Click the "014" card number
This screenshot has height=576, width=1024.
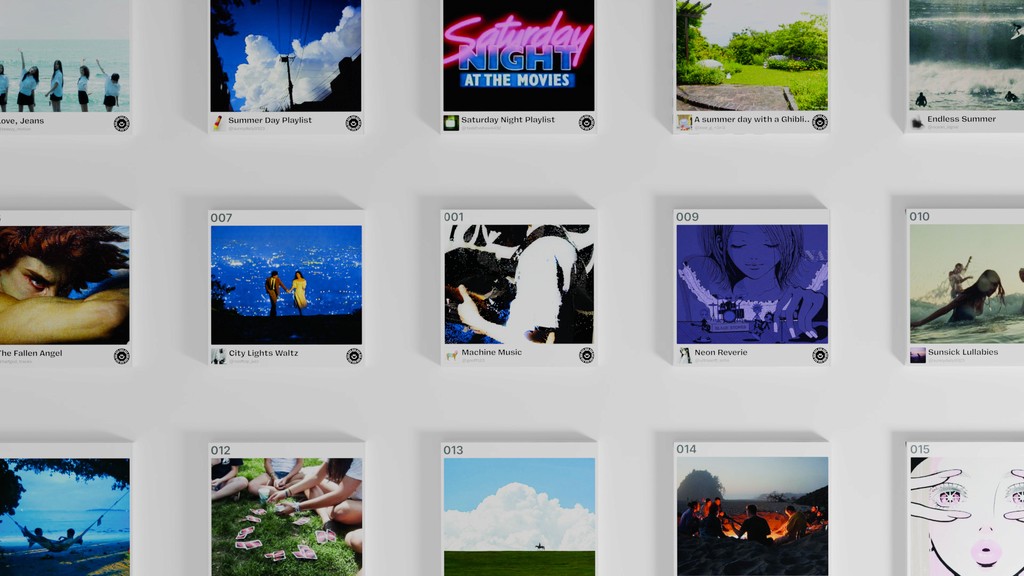pyautogui.click(x=686, y=449)
